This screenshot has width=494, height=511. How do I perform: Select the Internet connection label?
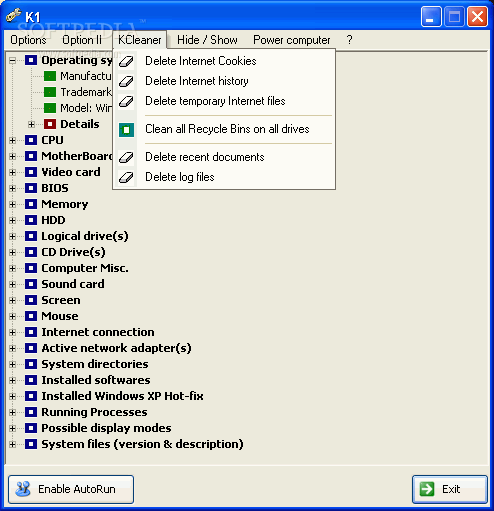point(98,332)
